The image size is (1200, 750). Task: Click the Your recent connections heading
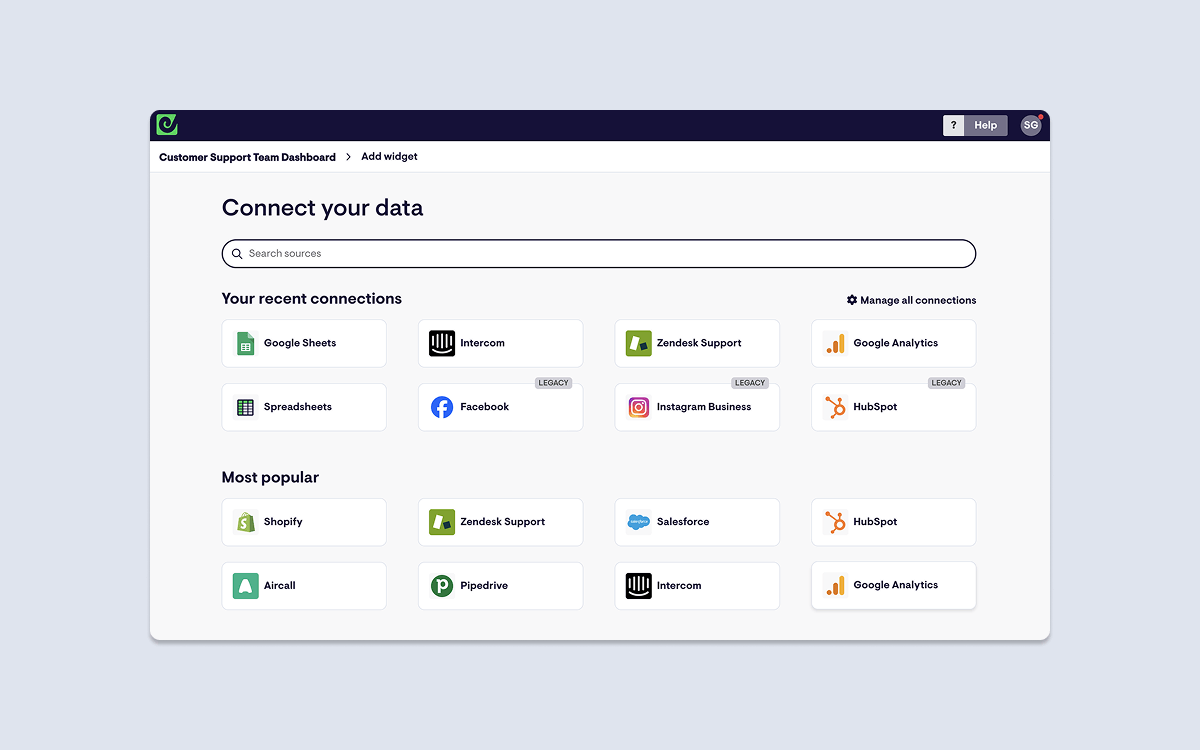pos(312,299)
